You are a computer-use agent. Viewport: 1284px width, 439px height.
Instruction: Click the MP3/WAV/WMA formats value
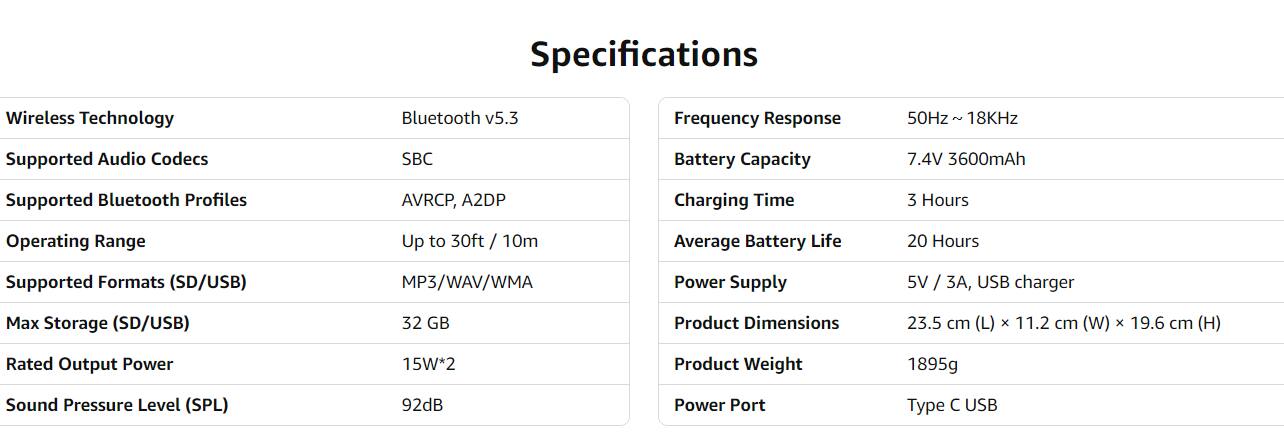click(467, 282)
